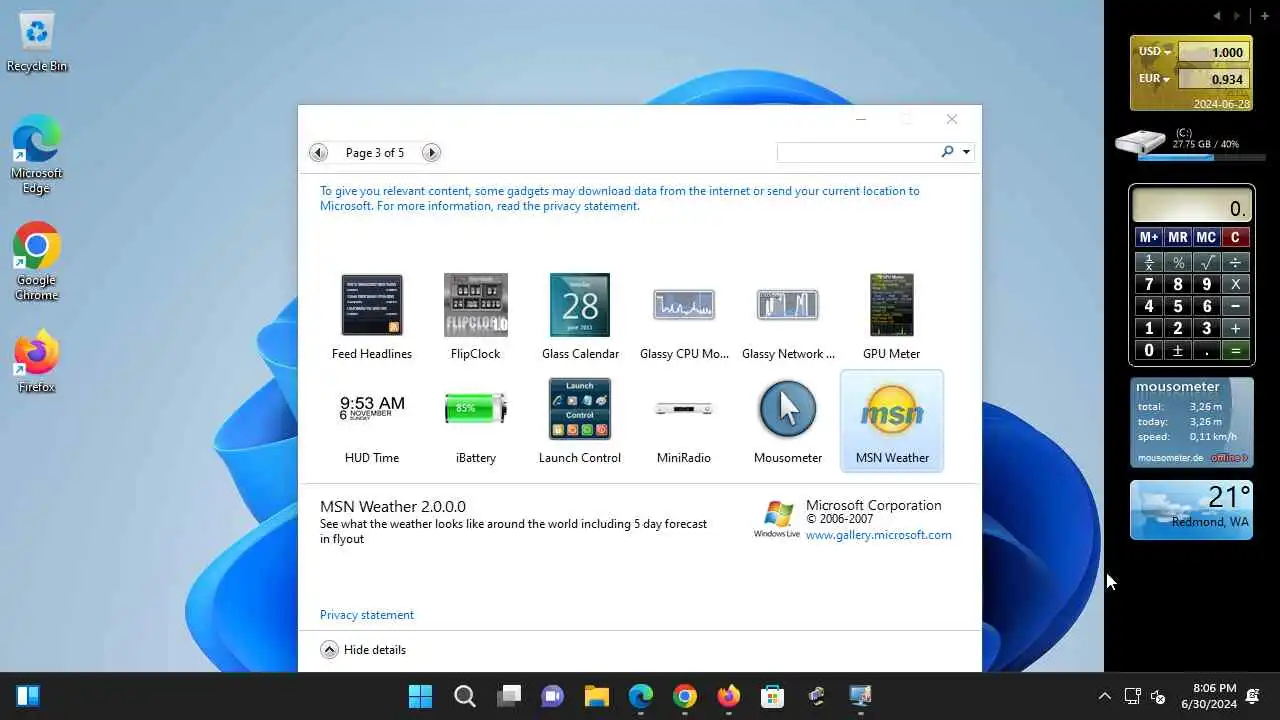The height and width of the screenshot is (720, 1280).
Task: Click calculator digit 0 key
Action: point(1149,350)
